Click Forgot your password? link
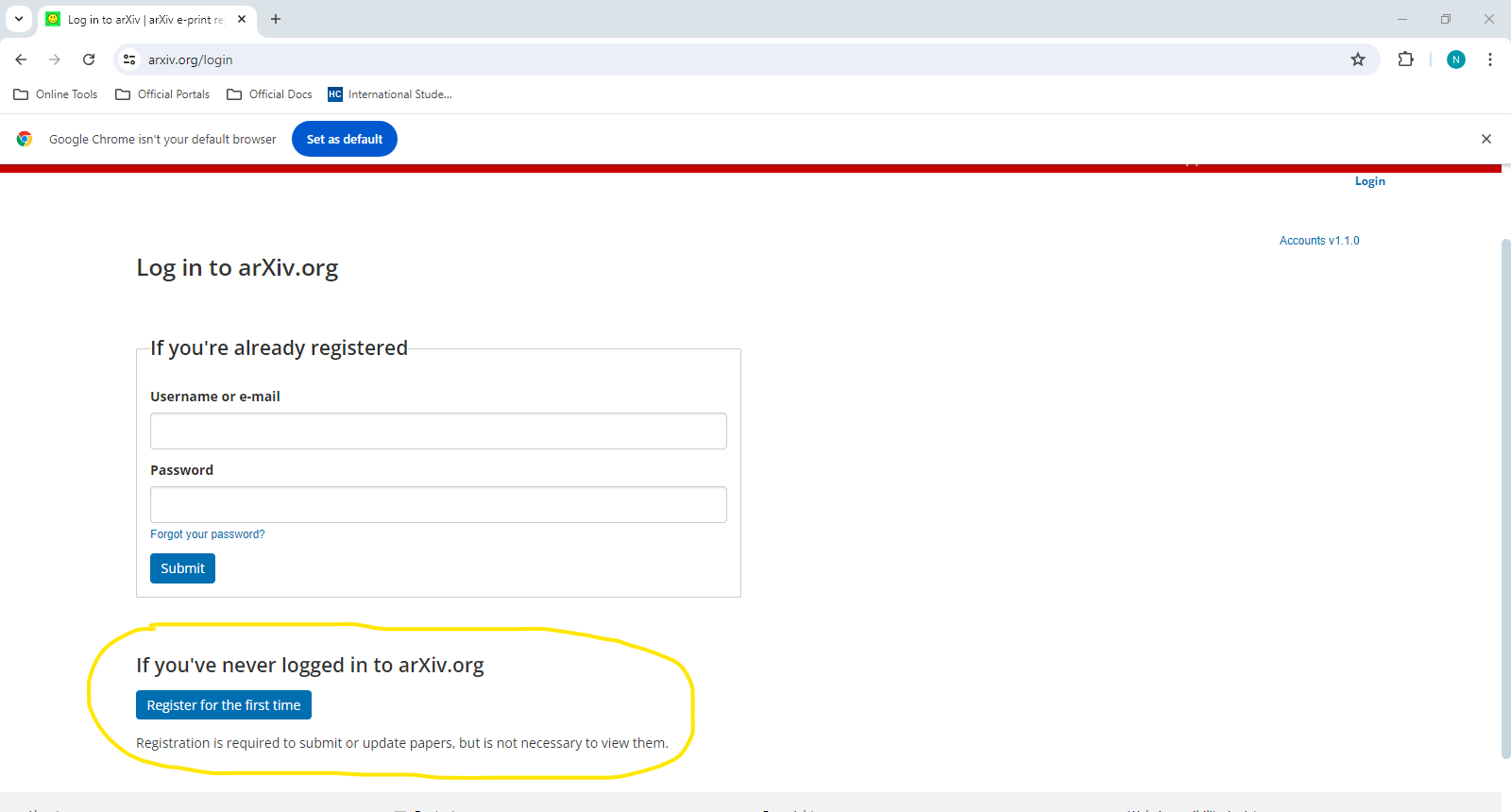 point(208,534)
